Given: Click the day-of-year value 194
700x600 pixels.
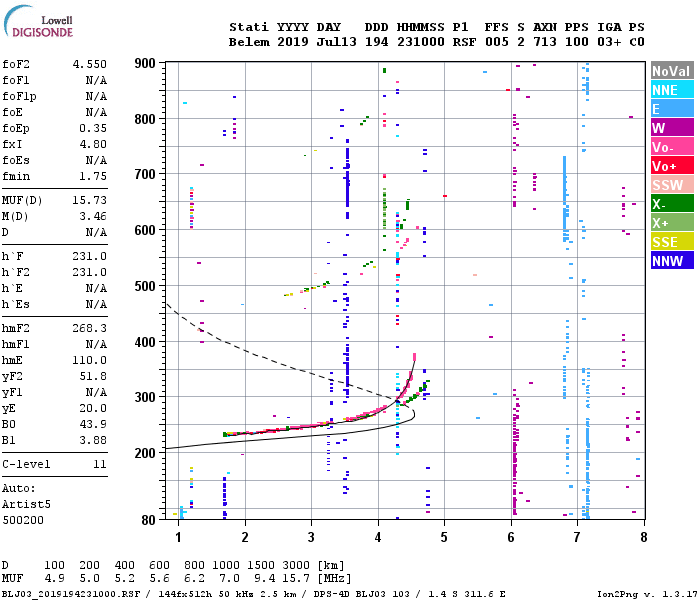Looking at the screenshot, I should (x=376, y=42).
